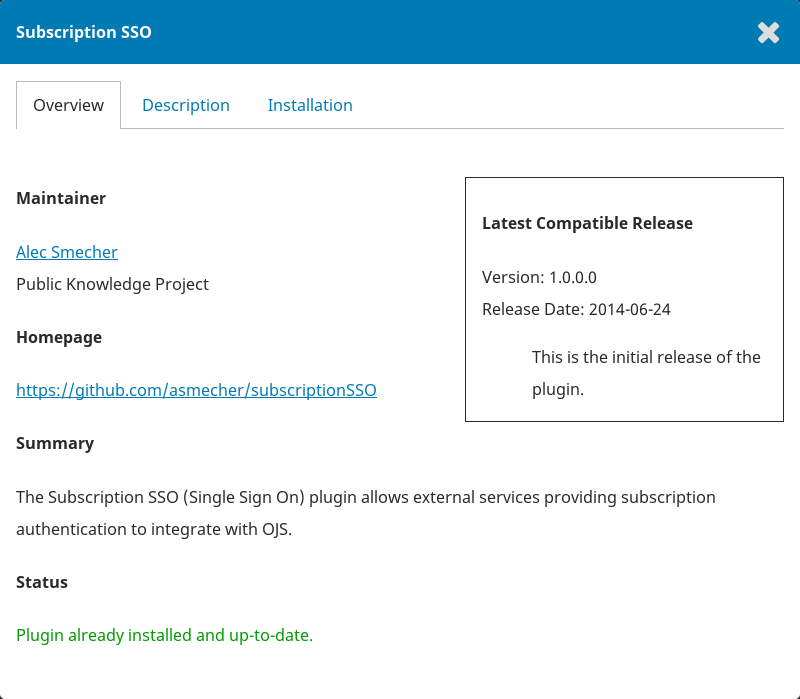
Task: Open the Description tab
Action: click(x=186, y=105)
